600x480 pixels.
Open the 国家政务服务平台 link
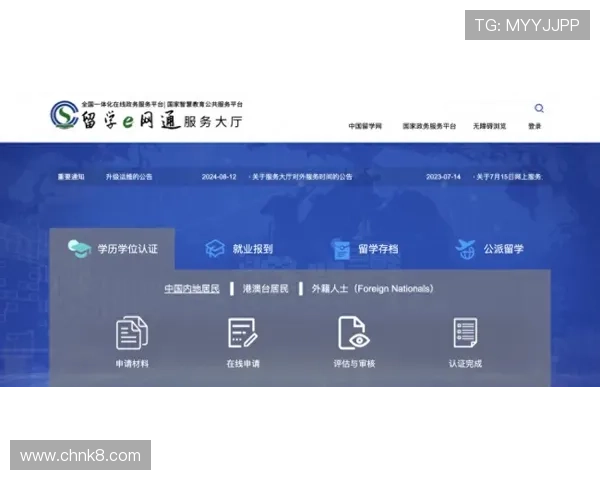click(x=429, y=126)
